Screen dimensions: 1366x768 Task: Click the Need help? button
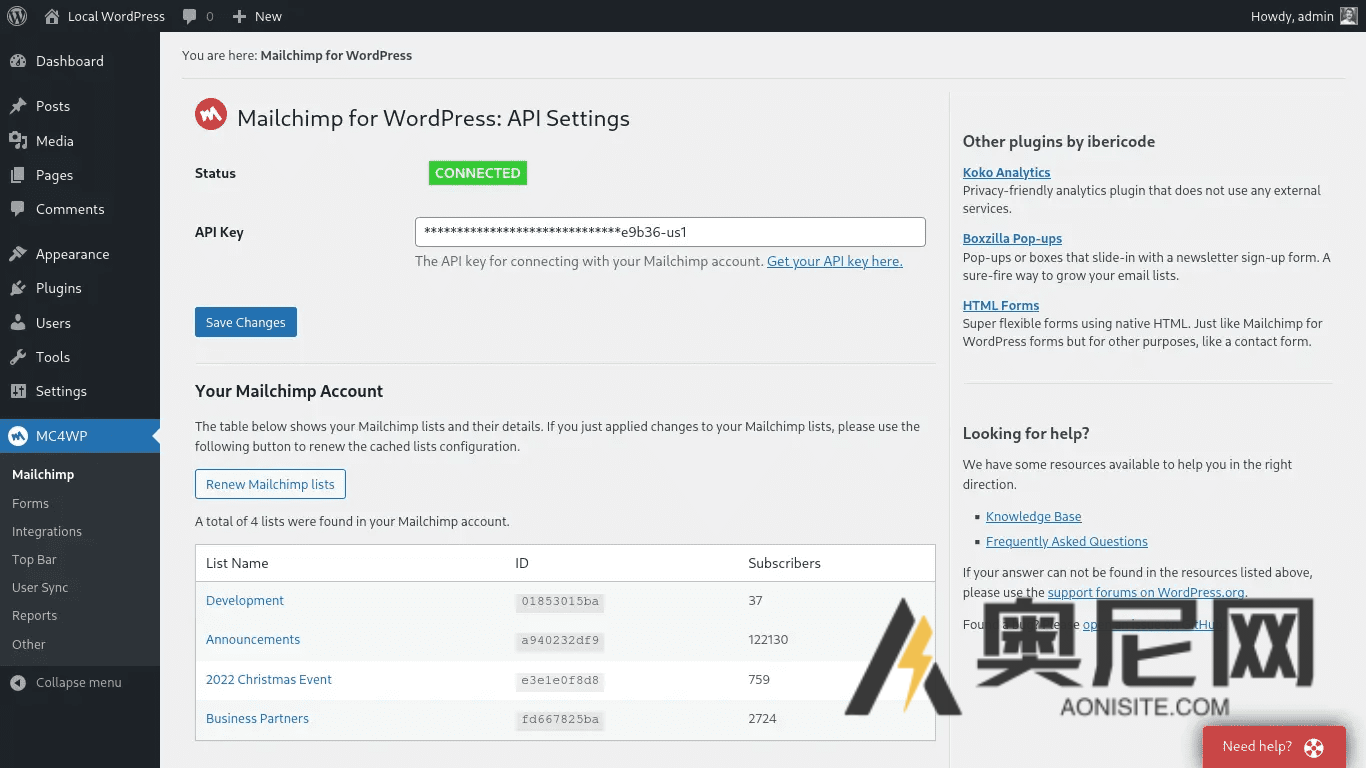pos(1274,747)
